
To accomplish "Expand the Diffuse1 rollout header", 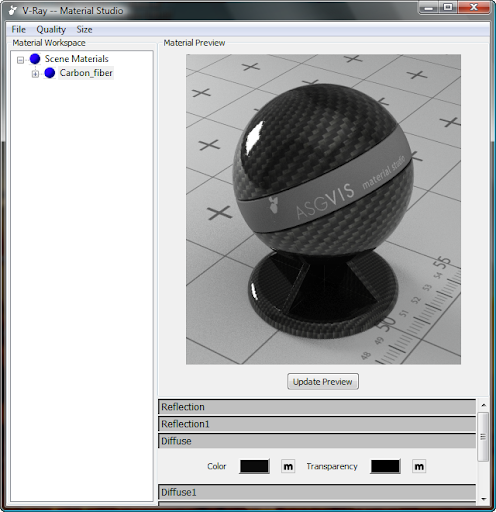I will coord(317,492).
